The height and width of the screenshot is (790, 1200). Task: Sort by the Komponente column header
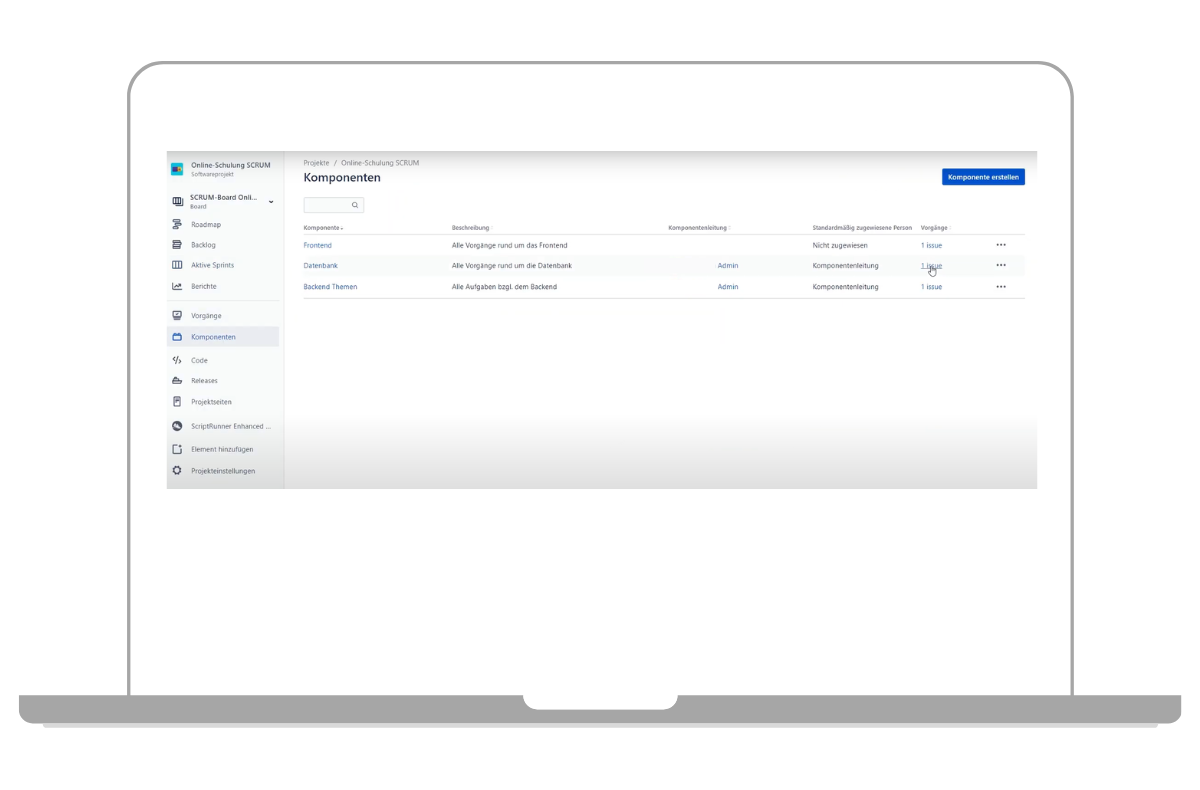[322, 228]
